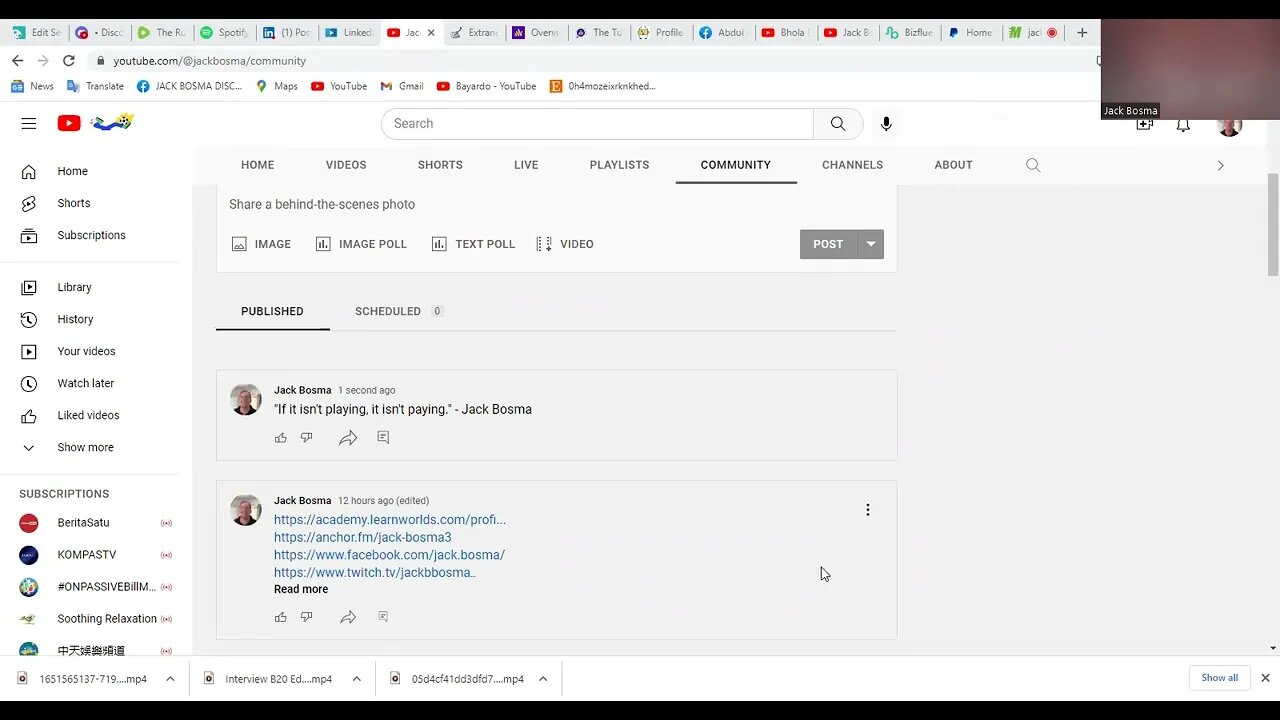Viewport: 1280px width, 720px height.
Task: Like the 'If it isn't playing' post
Action: [281, 437]
